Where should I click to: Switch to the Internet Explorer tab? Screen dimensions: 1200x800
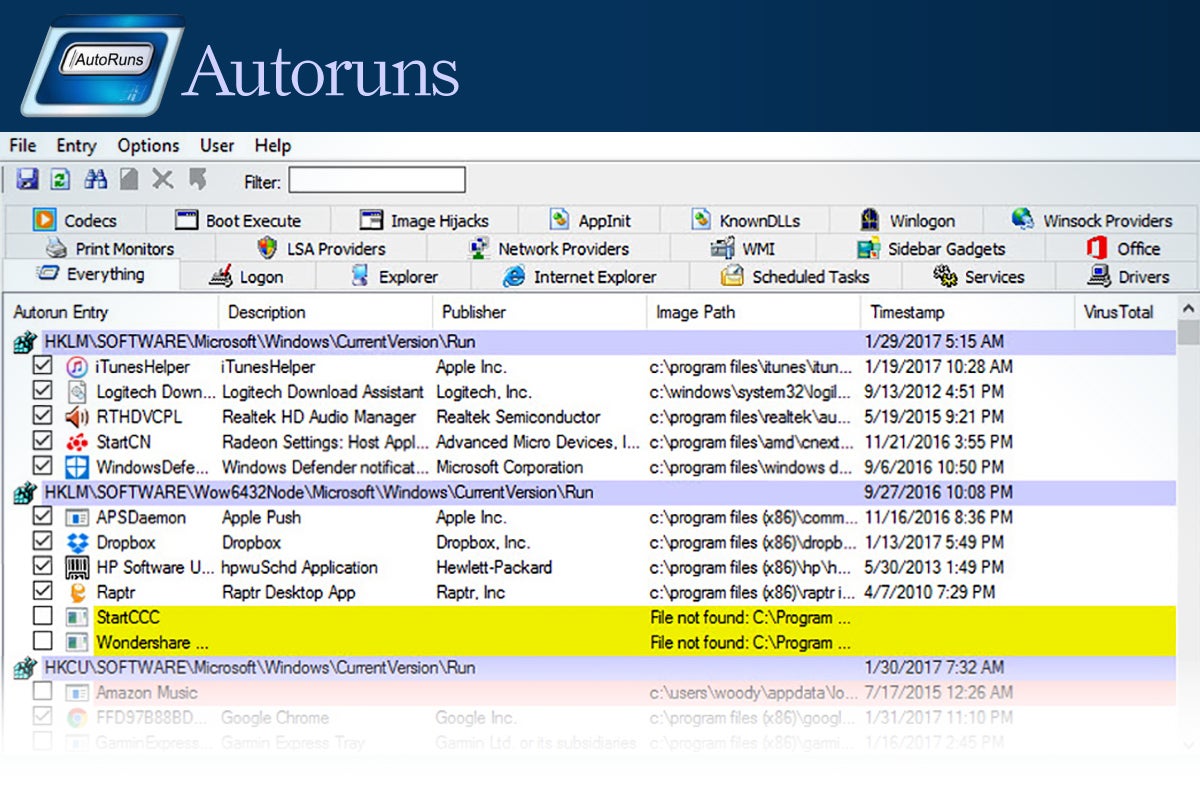[580, 277]
